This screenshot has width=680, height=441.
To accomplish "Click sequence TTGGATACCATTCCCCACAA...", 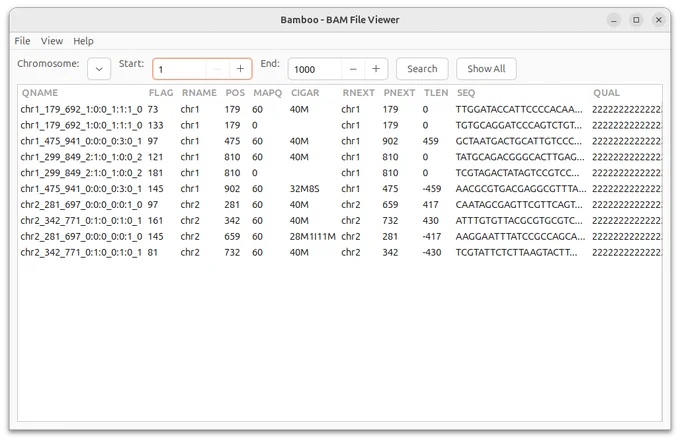I will (x=519, y=109).
